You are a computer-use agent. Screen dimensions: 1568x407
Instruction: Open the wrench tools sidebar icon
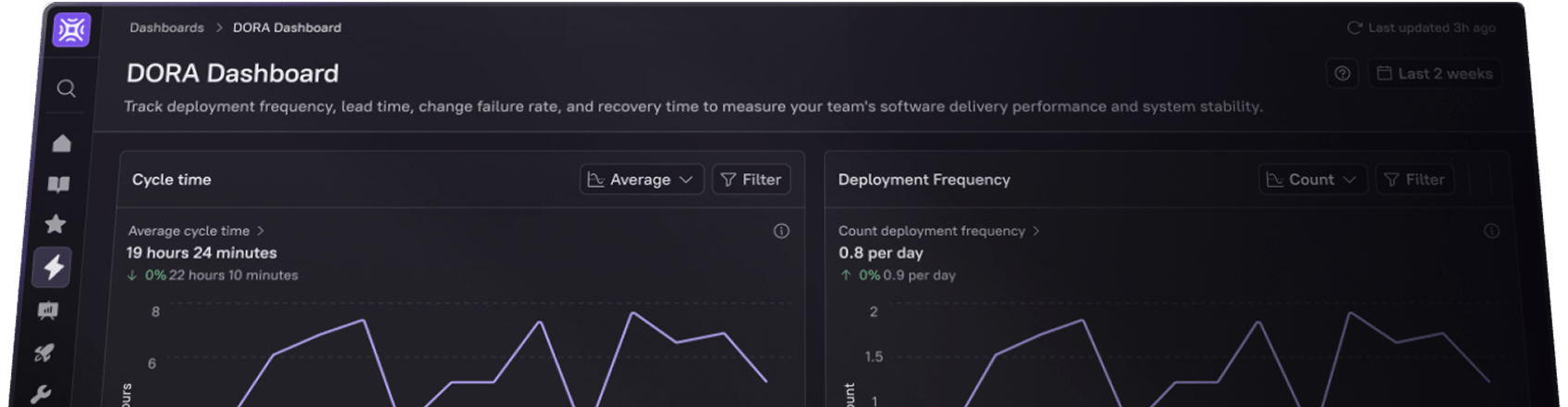pos(41,394)
